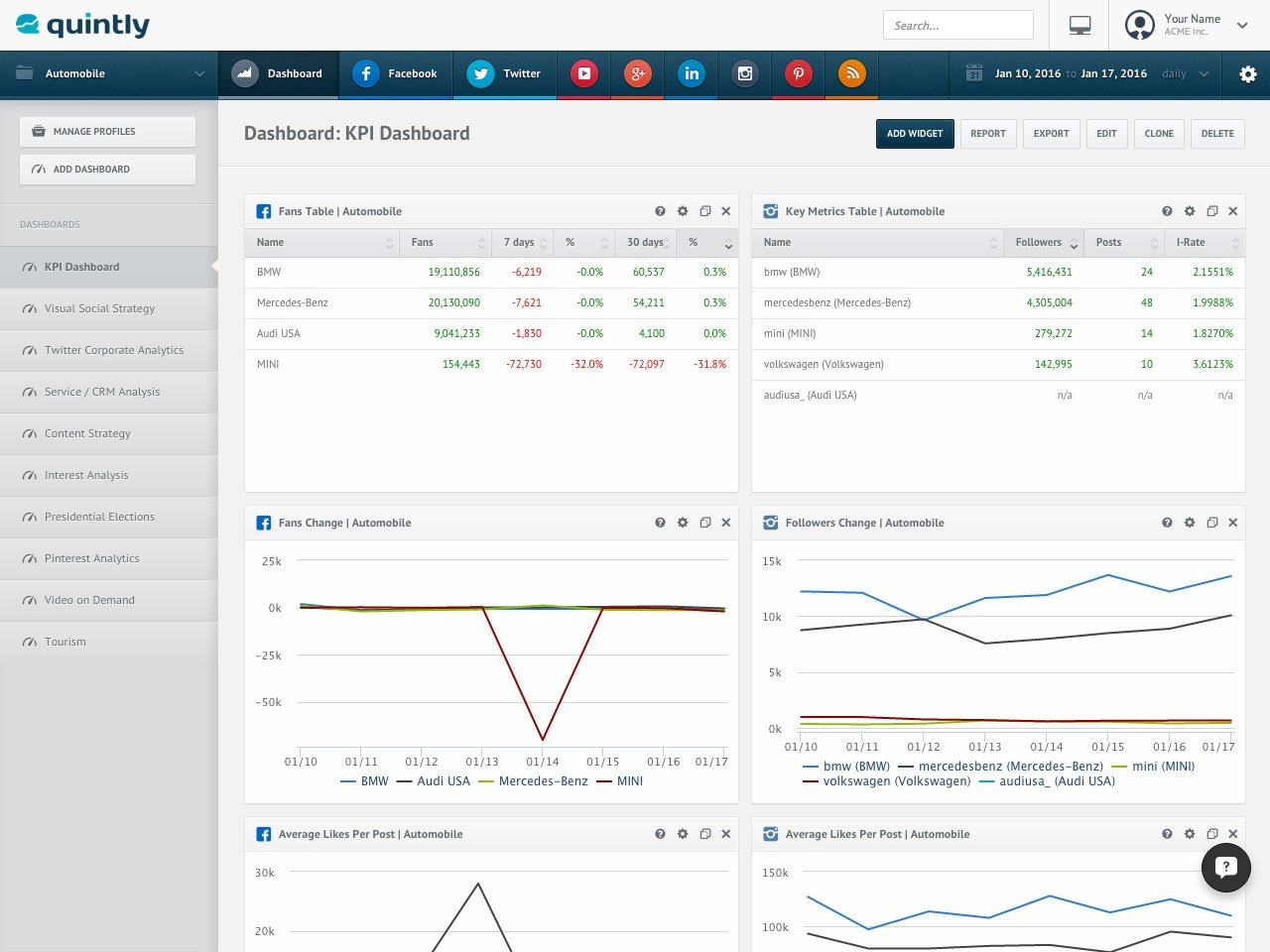Viewport: 1270px width, 952px height.
Task: Open Twitter Corporate Analytics dashboard
Action: point(109,350)
